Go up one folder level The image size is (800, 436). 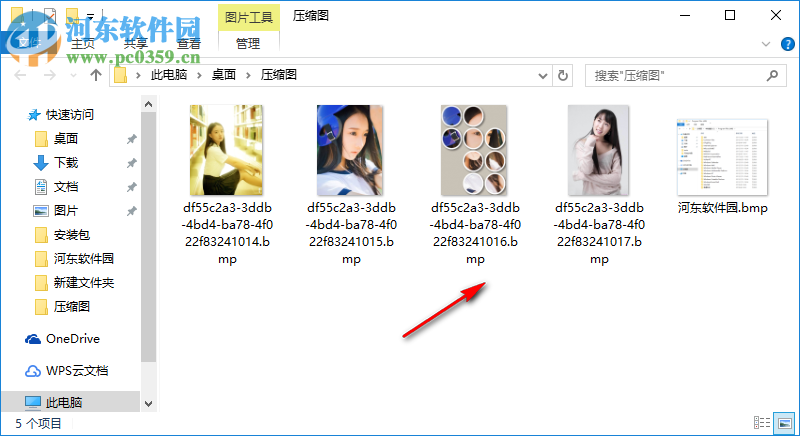[x=95, y=75]
